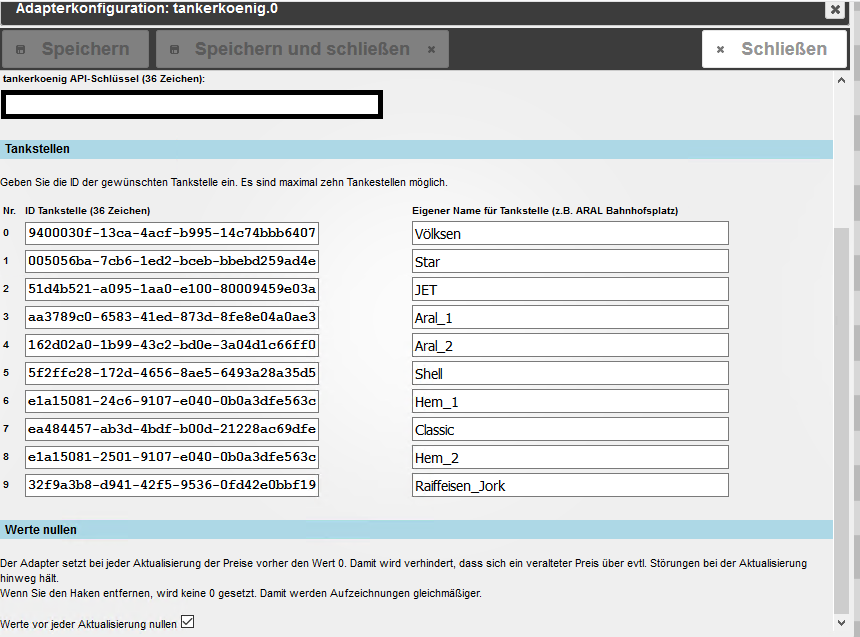Screen dimensions: 860x637
Task: Click the JET name field
Action: (570, 289)
